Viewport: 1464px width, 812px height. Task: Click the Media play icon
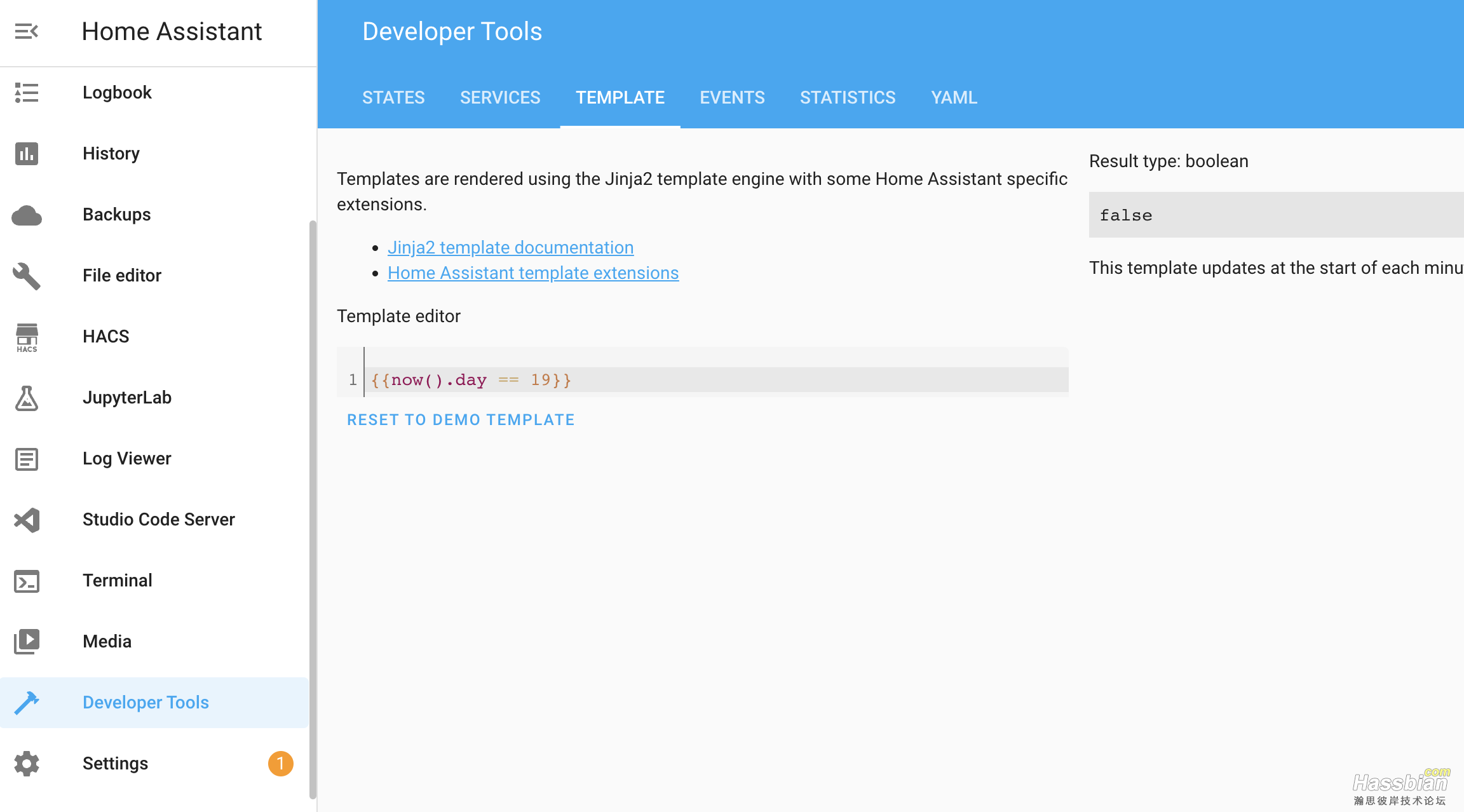(x=27, y=642)
